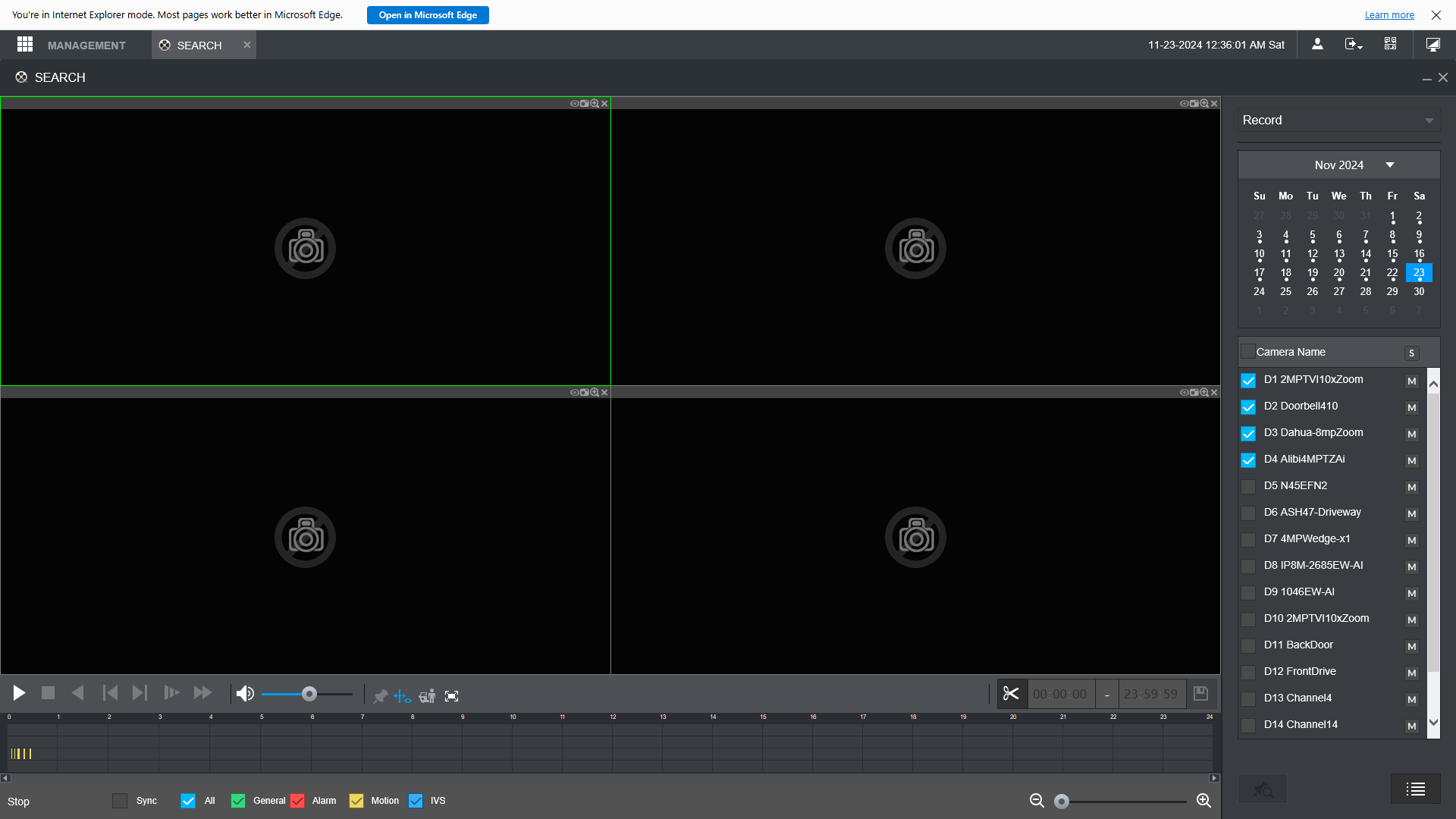Check camera D11 BackDoor
Image resolution: width=1456 pixels, height=819 pixels.
1248,646
